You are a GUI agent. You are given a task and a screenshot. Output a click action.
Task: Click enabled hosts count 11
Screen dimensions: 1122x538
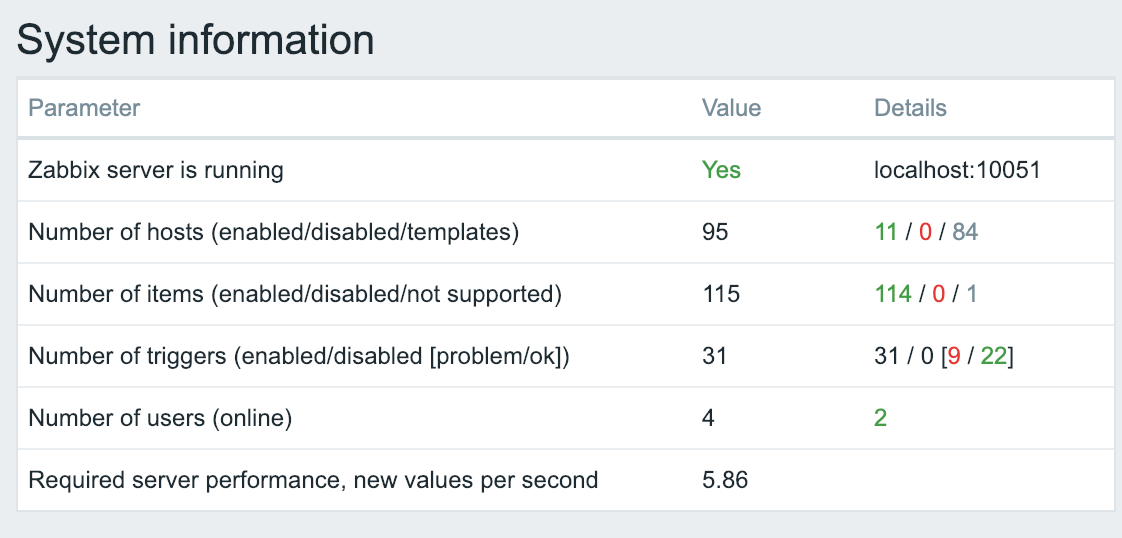point(886,233)
